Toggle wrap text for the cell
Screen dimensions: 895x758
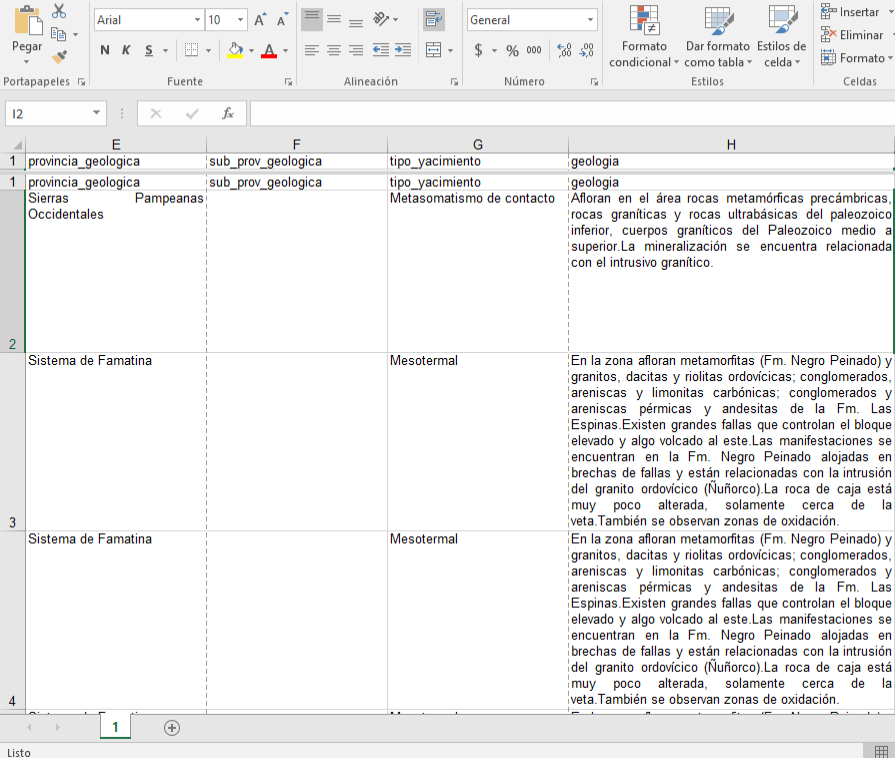(x=434, y=19)
